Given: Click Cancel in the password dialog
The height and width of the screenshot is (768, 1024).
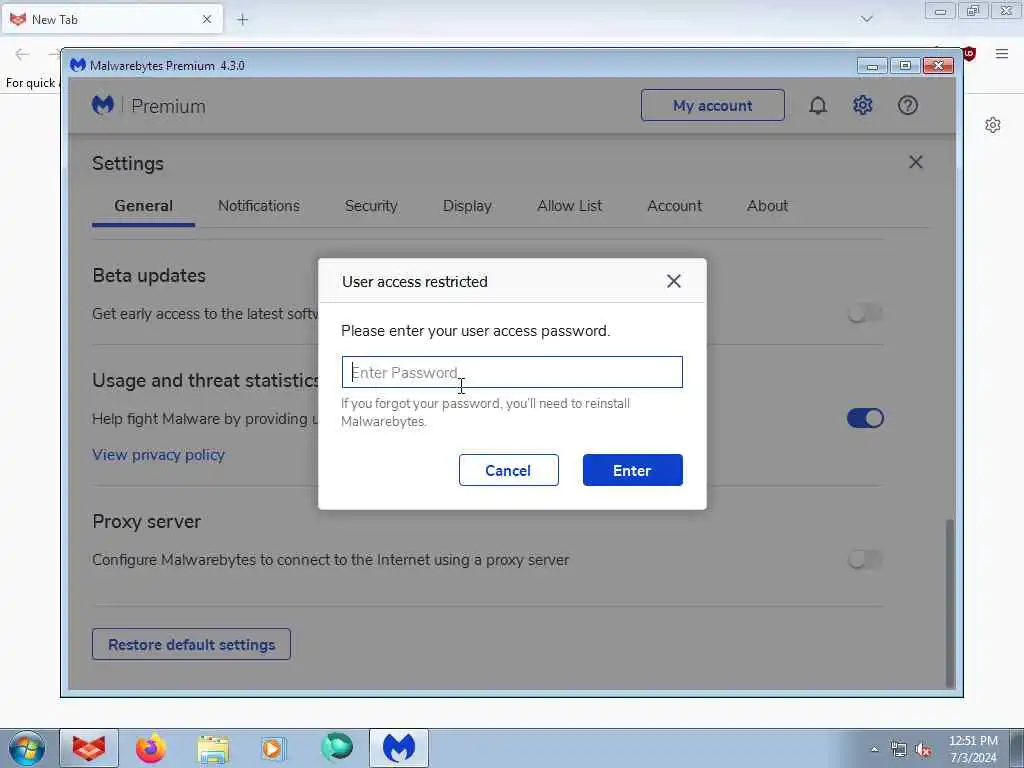Looking at the screenshot, I should point(509,470).
